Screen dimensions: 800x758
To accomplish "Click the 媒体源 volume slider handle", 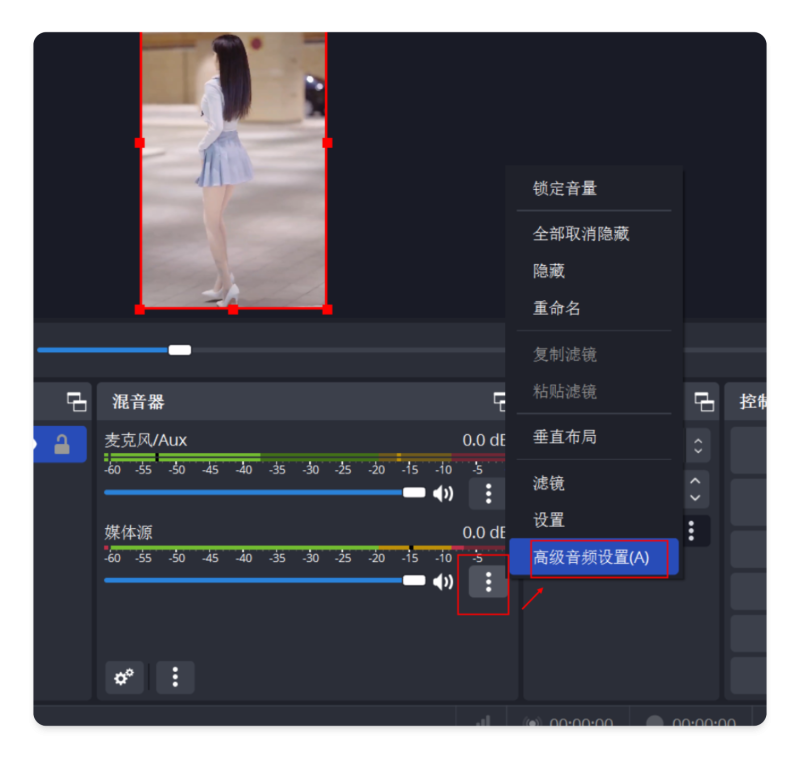I will (x=414, y=581).
